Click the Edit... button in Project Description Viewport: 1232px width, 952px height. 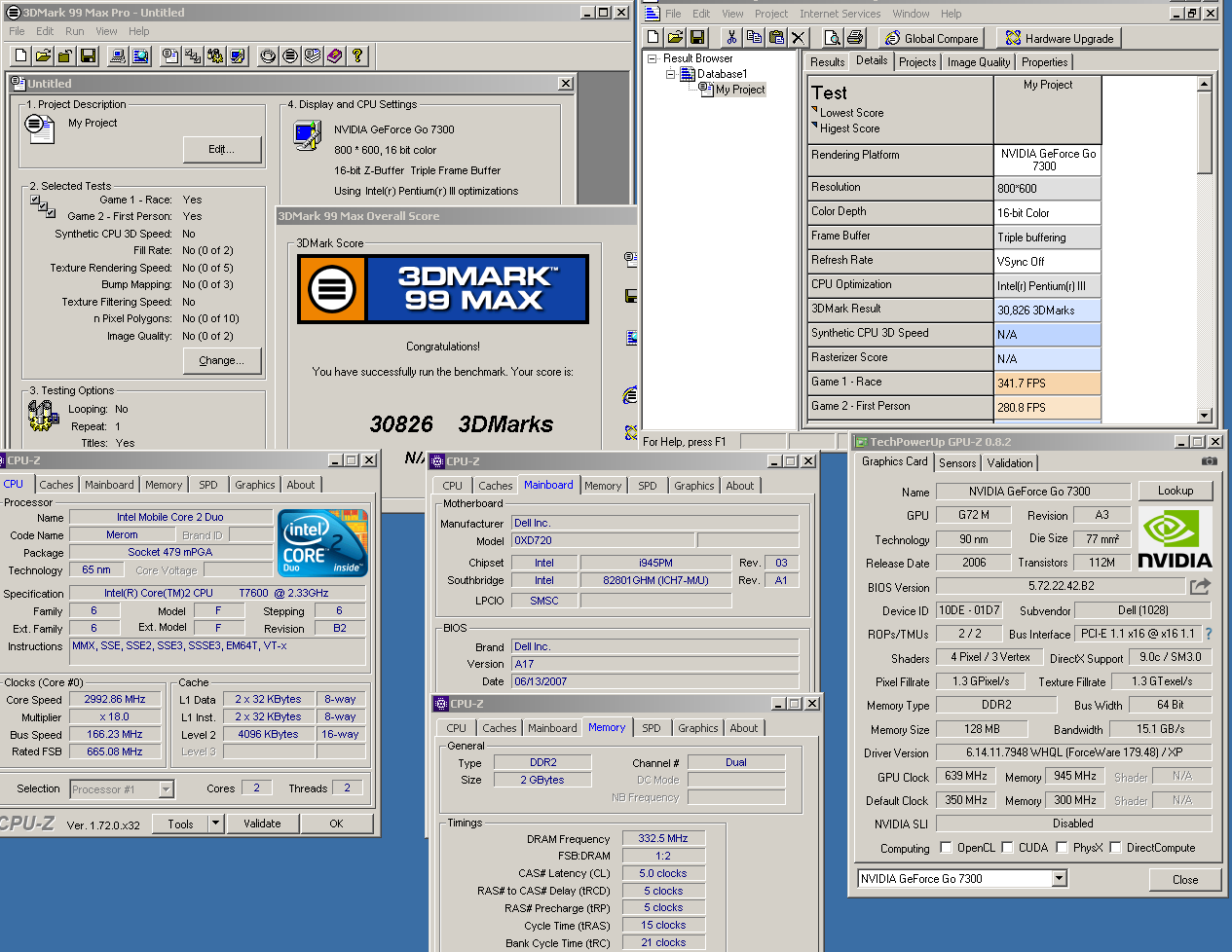(x=222, y=149)
